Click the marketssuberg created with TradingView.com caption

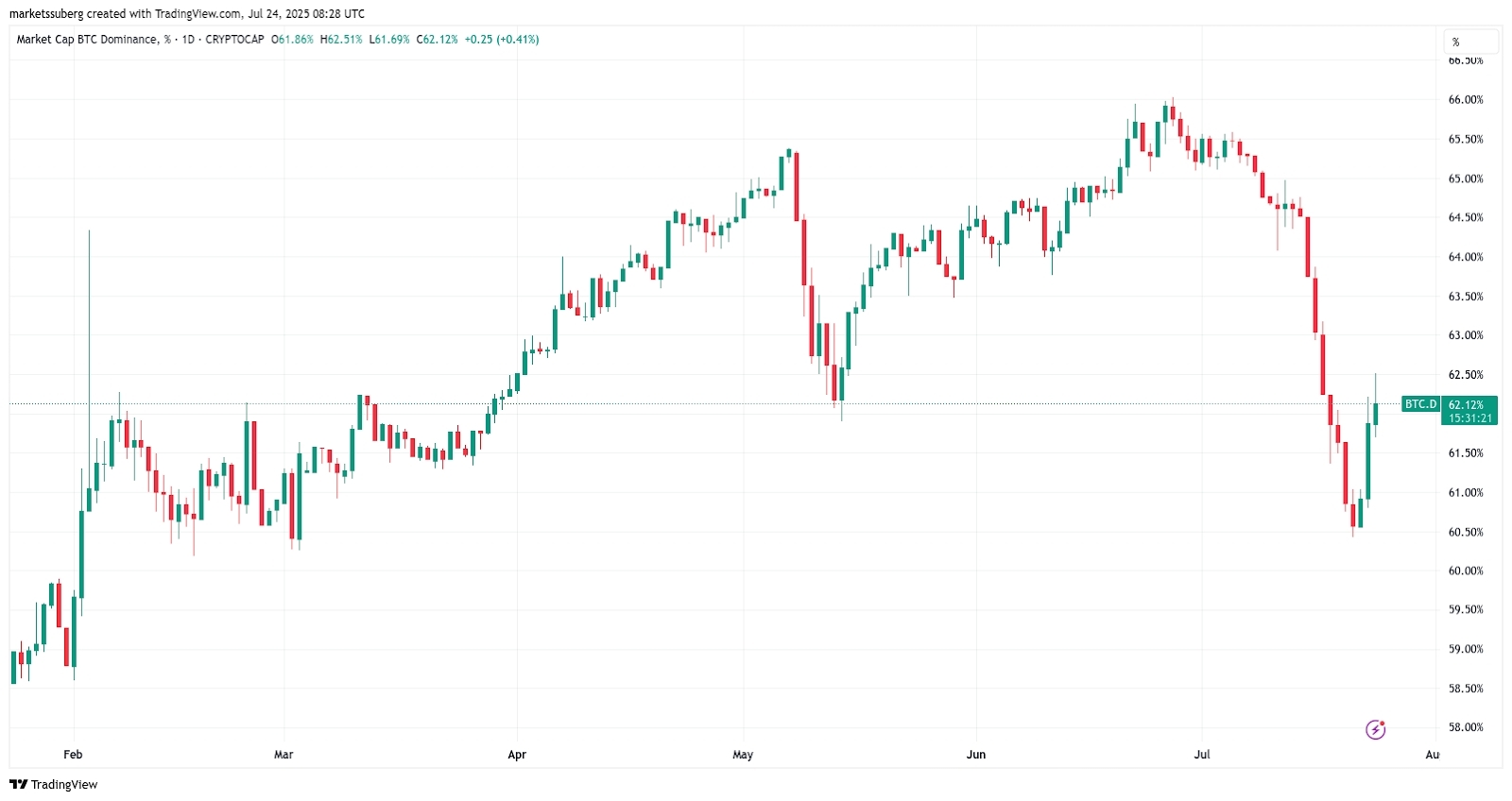186,14
